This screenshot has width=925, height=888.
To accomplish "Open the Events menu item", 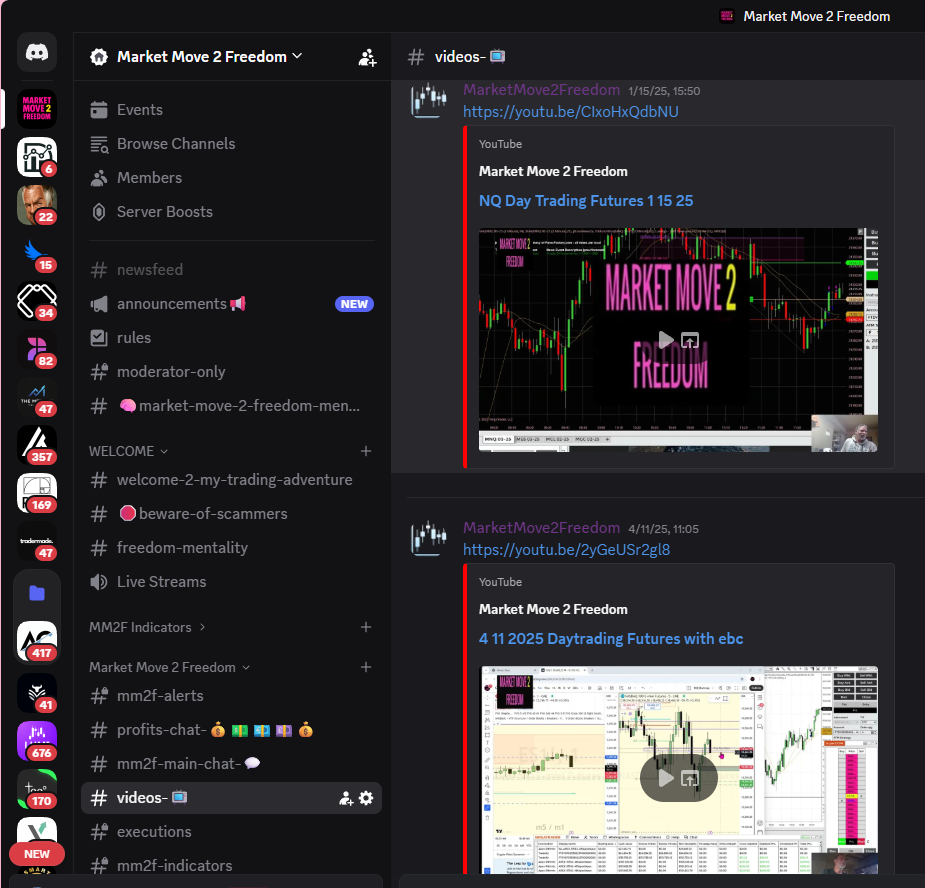I will click(x=231, y=110).
